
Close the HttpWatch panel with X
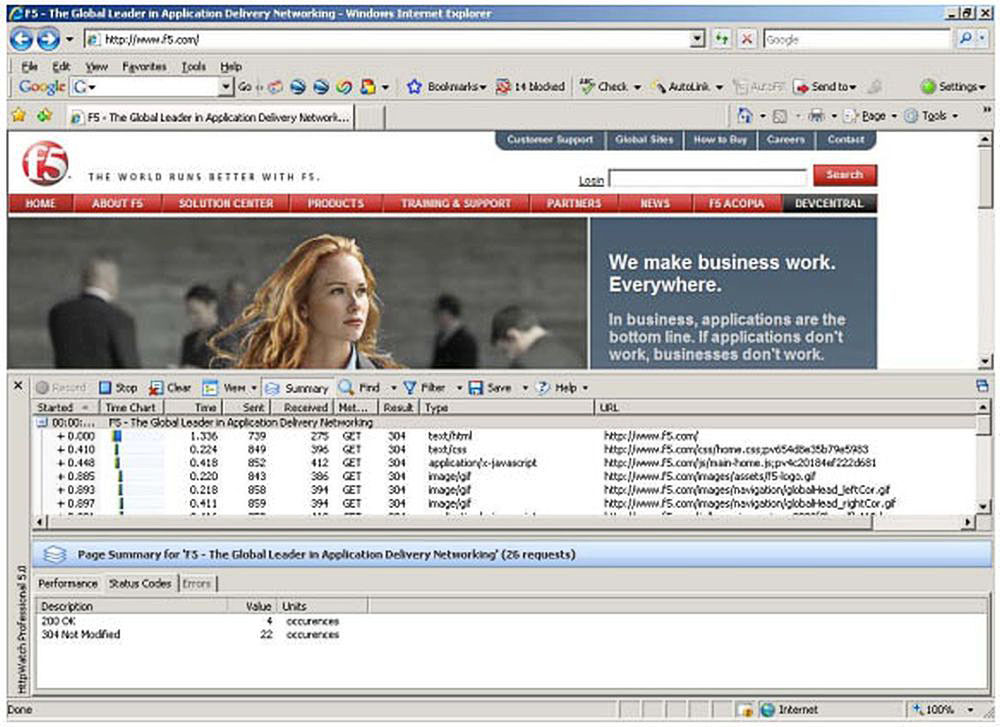[18, 385]
